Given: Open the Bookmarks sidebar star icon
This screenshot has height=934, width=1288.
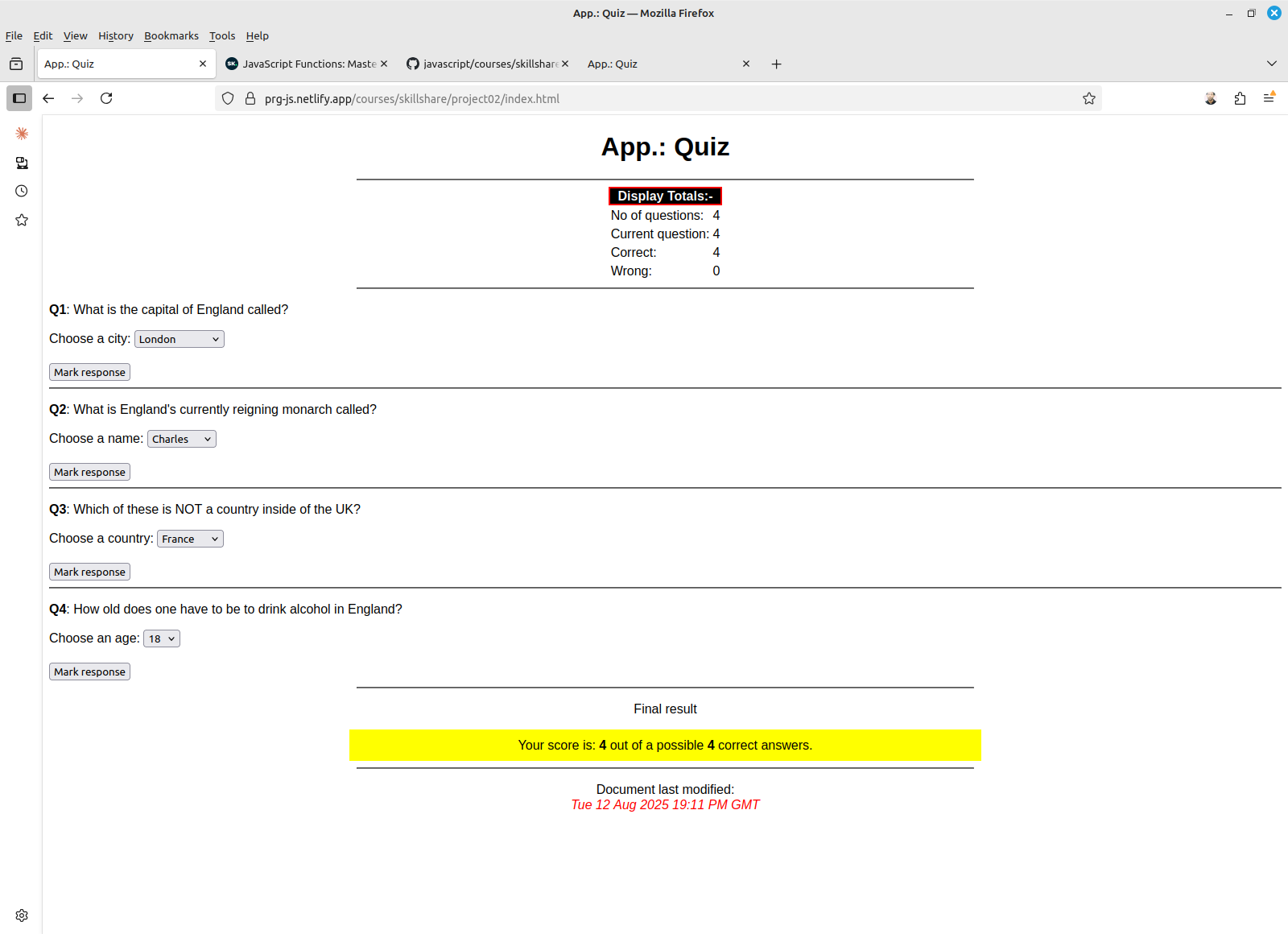Looking at the screenshot, I should click(22, 220).
